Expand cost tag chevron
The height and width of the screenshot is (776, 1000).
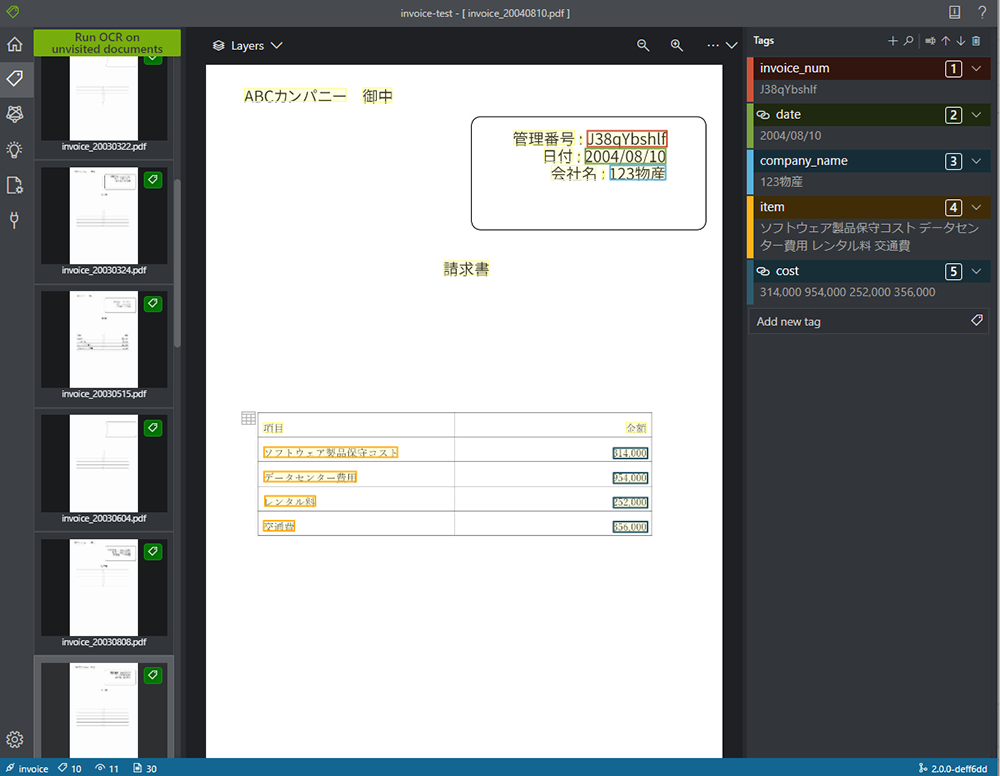click(x=976, y=271)
